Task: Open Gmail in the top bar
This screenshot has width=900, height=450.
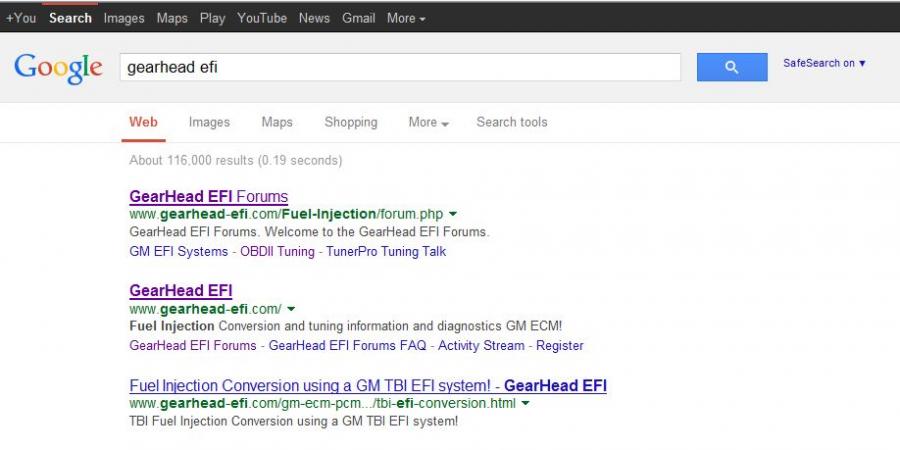Action: pyautogui.click(x=358, y=18)
